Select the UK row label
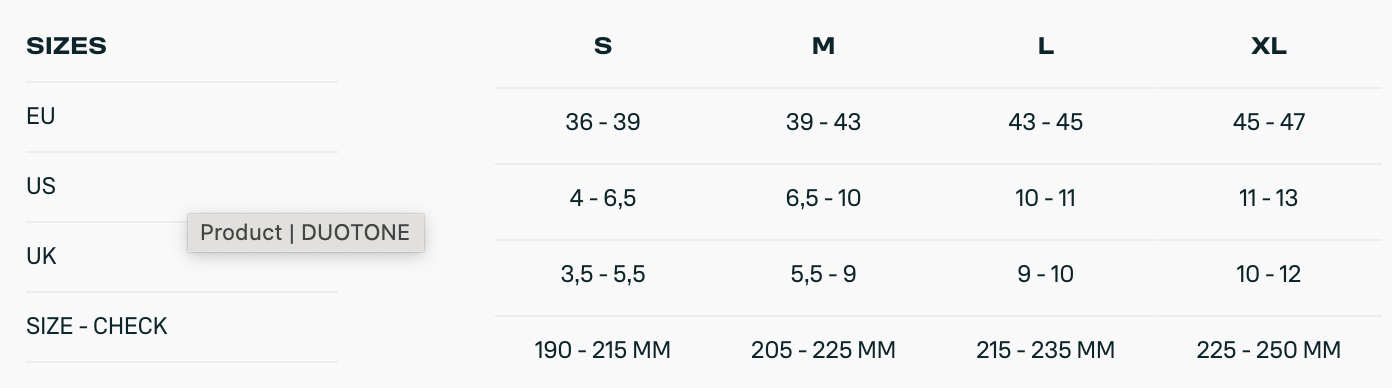 (x=41, y=256)
